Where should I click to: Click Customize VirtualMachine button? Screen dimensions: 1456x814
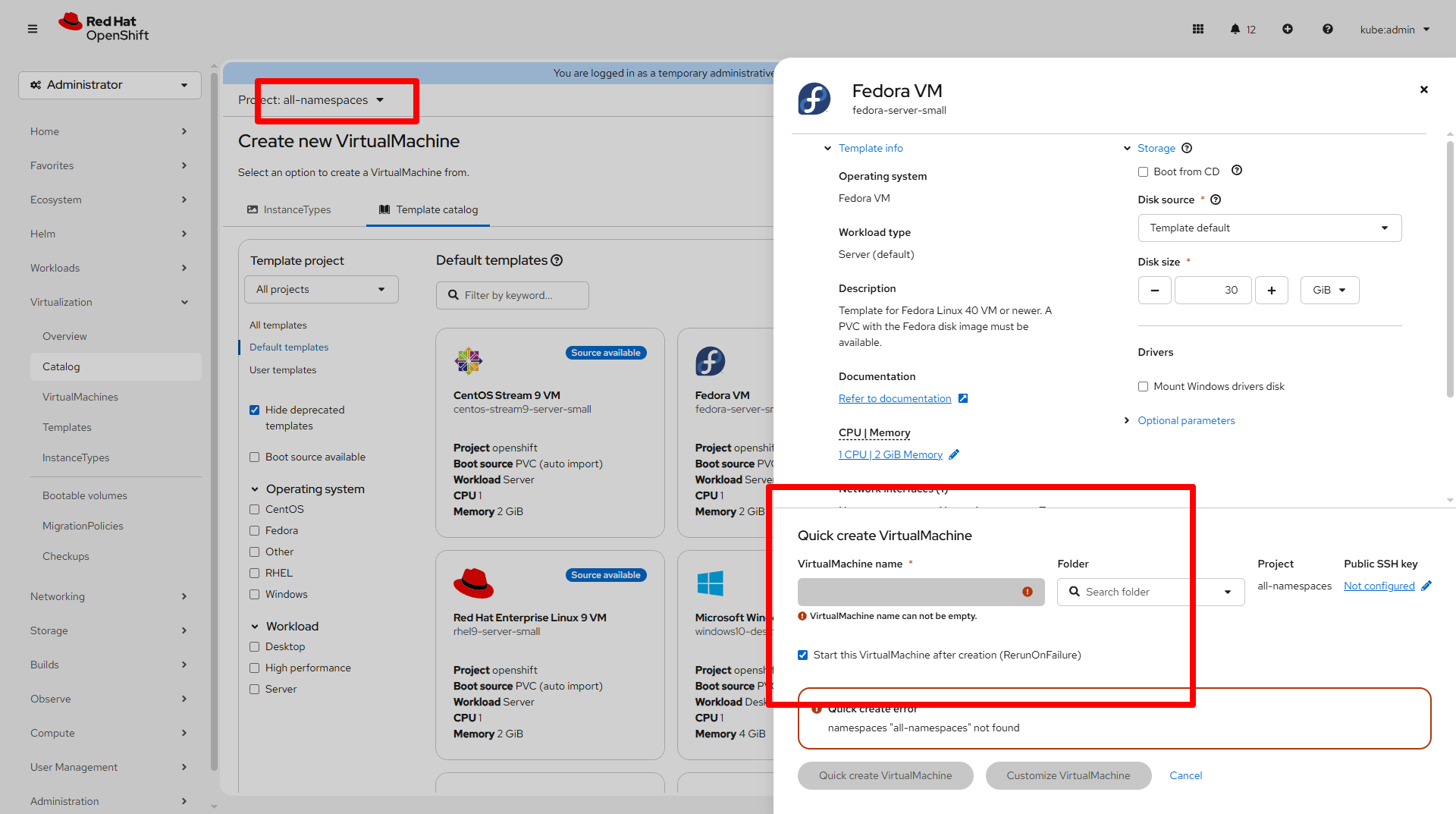(x=1068, y=775)
